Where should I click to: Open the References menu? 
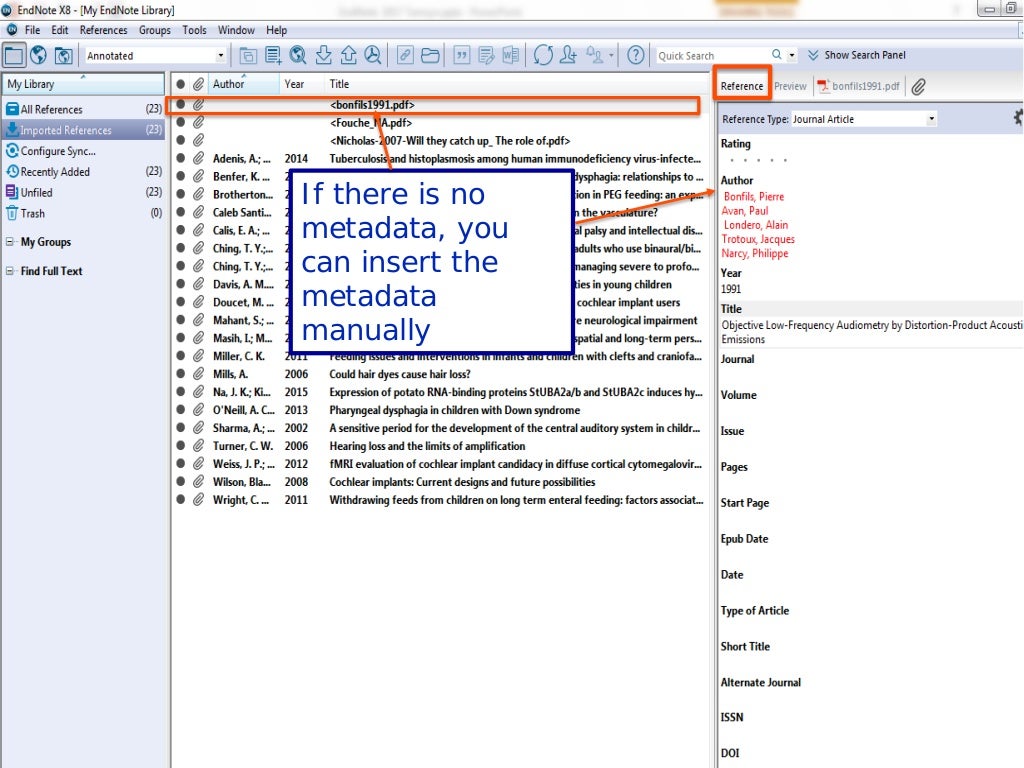pos(104,30)
